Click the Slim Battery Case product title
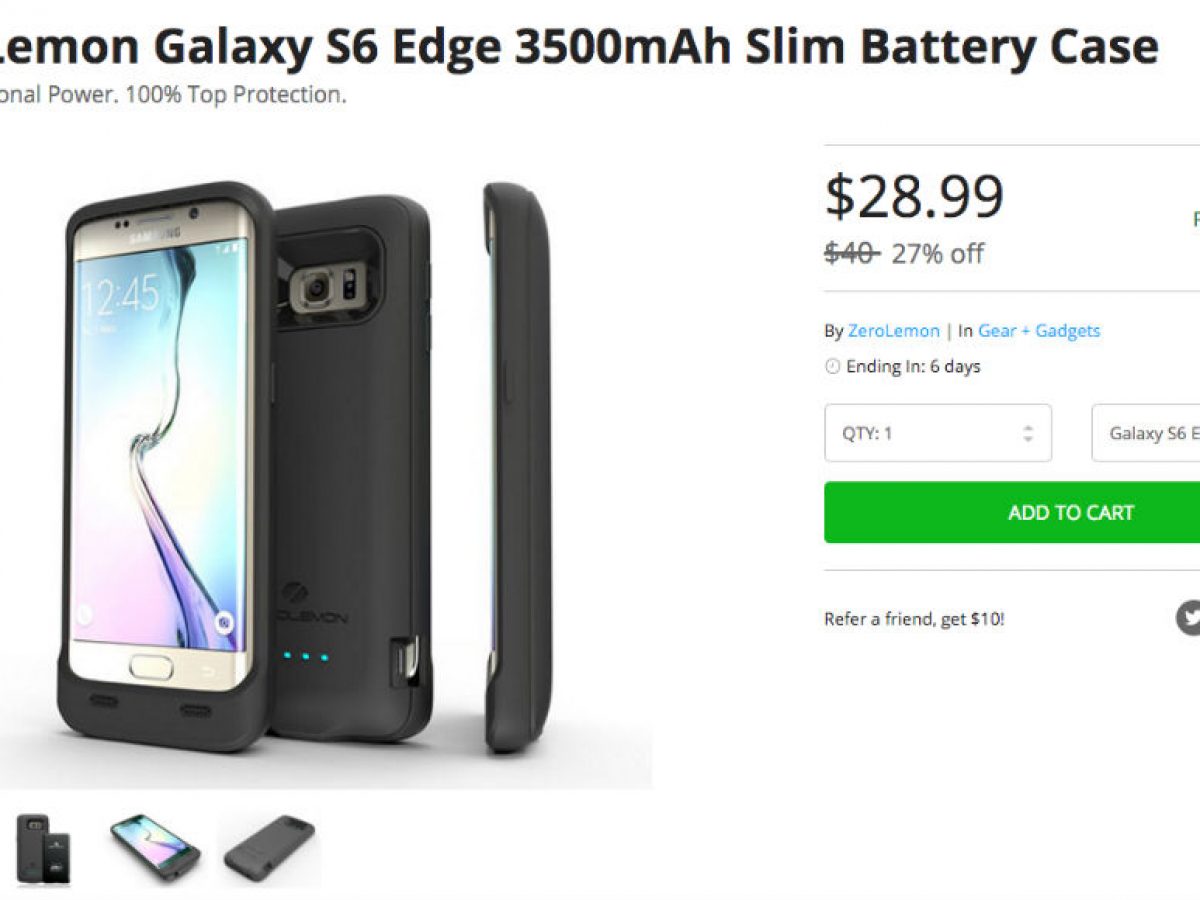The height and width of the screenshot is (900, 1200). coord(579,46)
